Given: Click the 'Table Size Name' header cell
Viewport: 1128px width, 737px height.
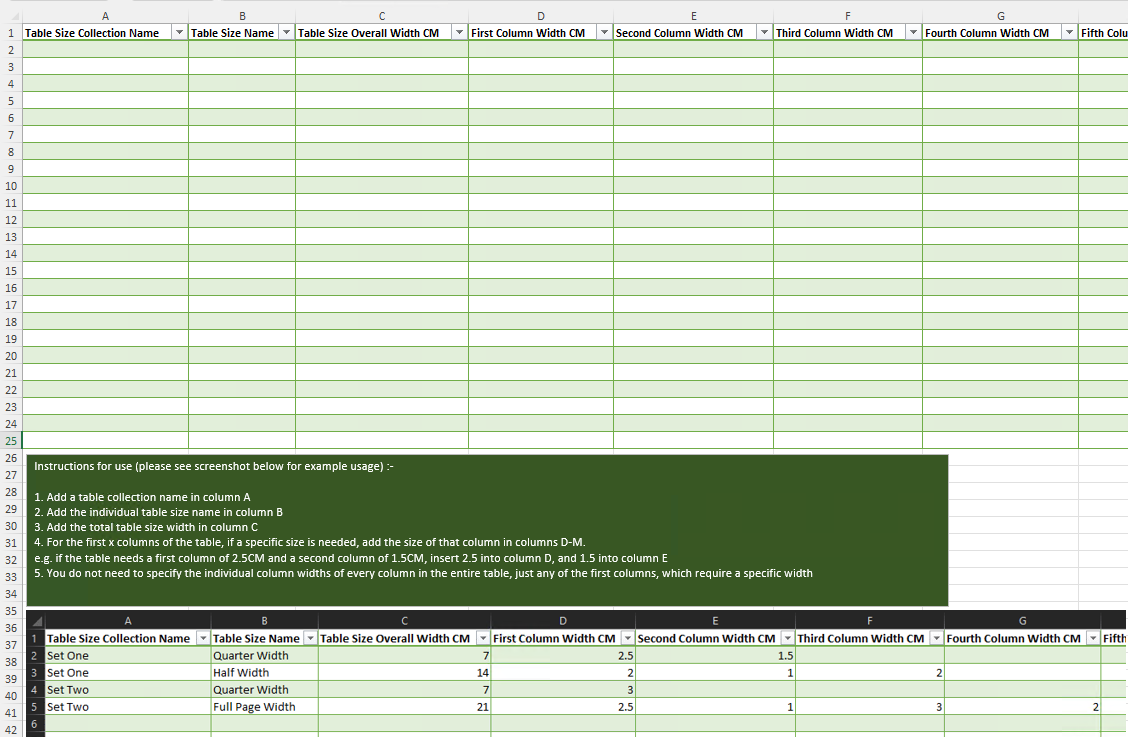Looking at the screenshot, I should [242, 32].
